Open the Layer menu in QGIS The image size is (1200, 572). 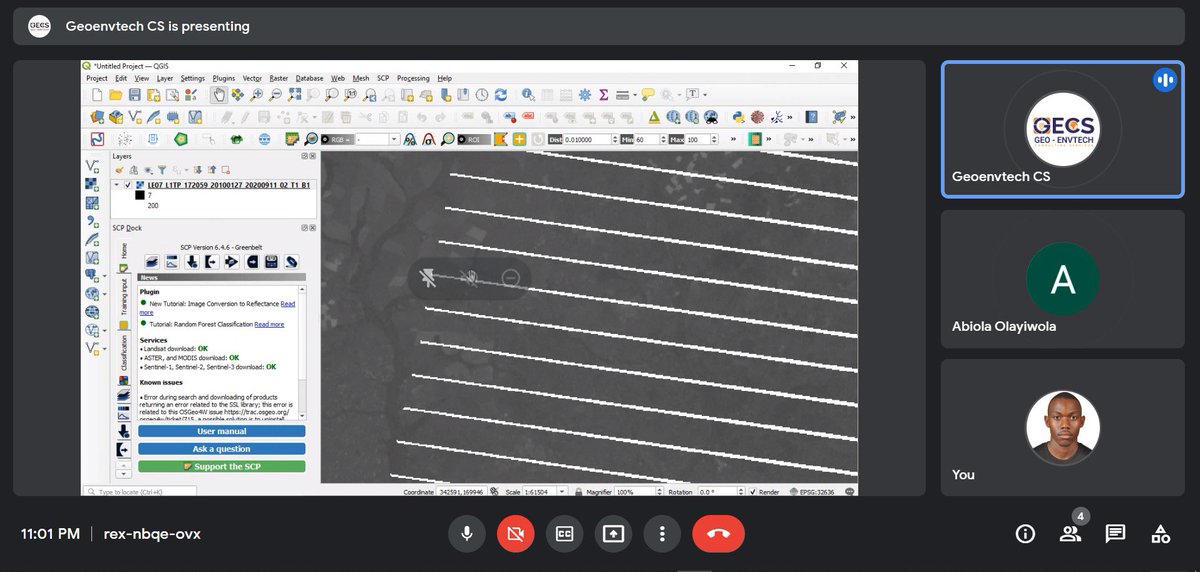pos(165,78)
